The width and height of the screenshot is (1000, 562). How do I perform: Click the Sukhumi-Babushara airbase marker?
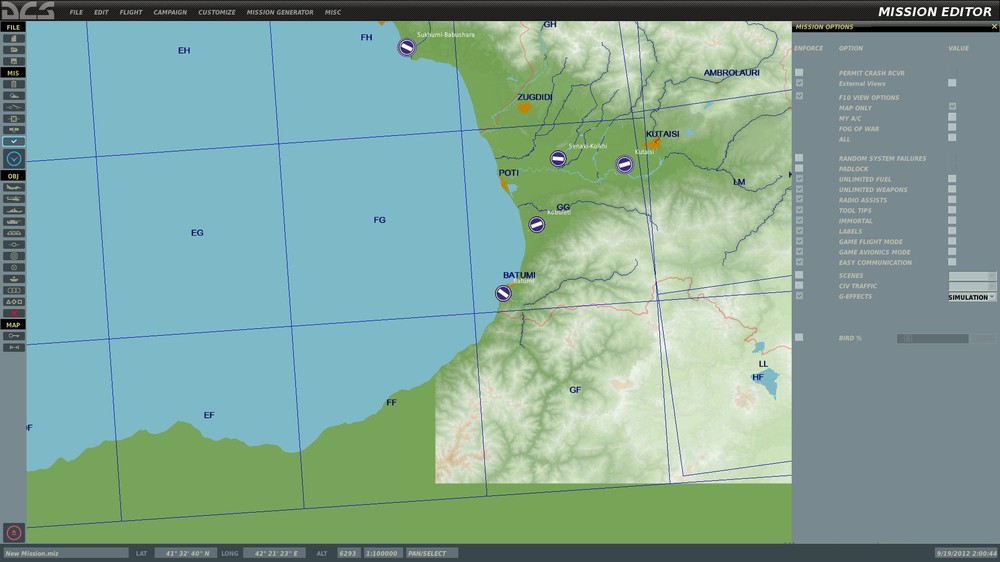pos(406,47)
